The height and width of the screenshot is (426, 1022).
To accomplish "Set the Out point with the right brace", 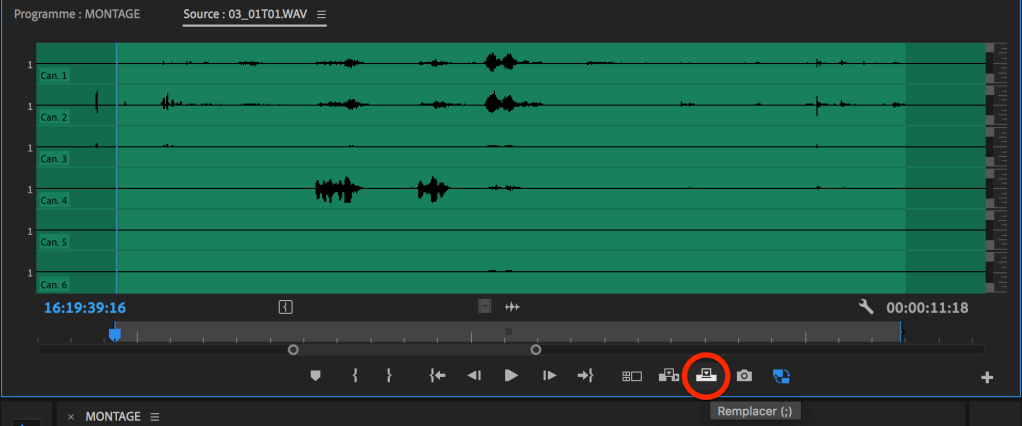I will click(x=389, y=375).
